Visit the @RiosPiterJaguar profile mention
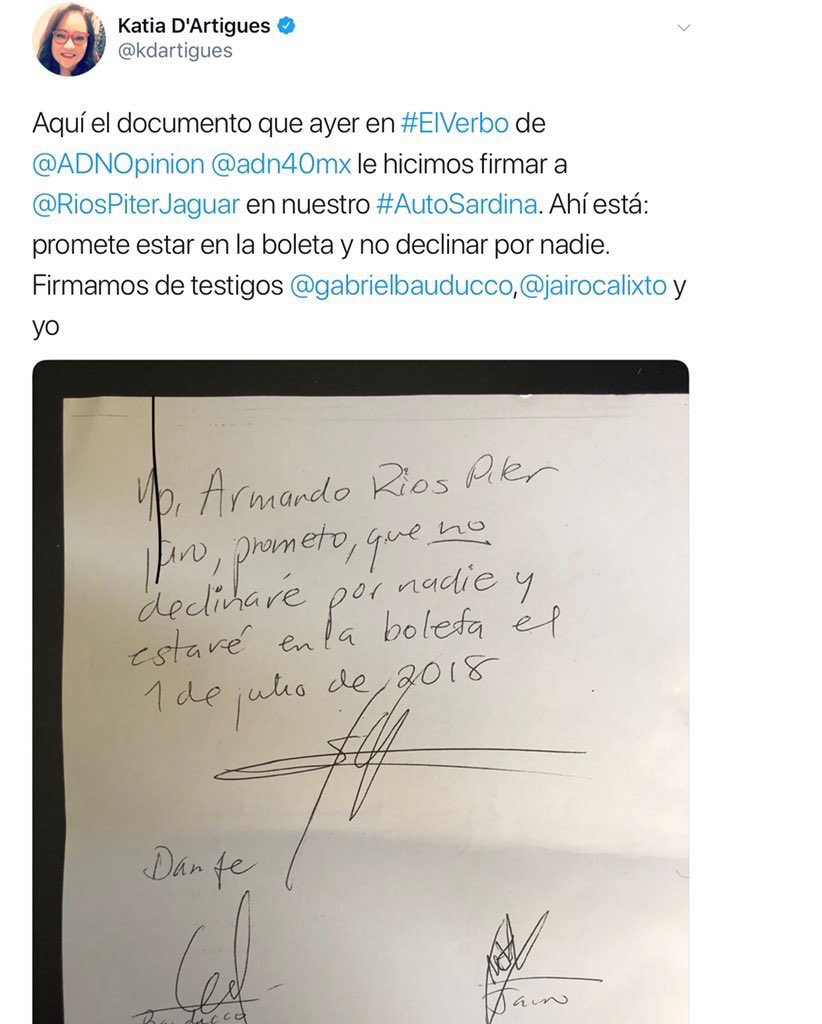Viewport: 822px width, 1024px height. click(x=136, y=205)
